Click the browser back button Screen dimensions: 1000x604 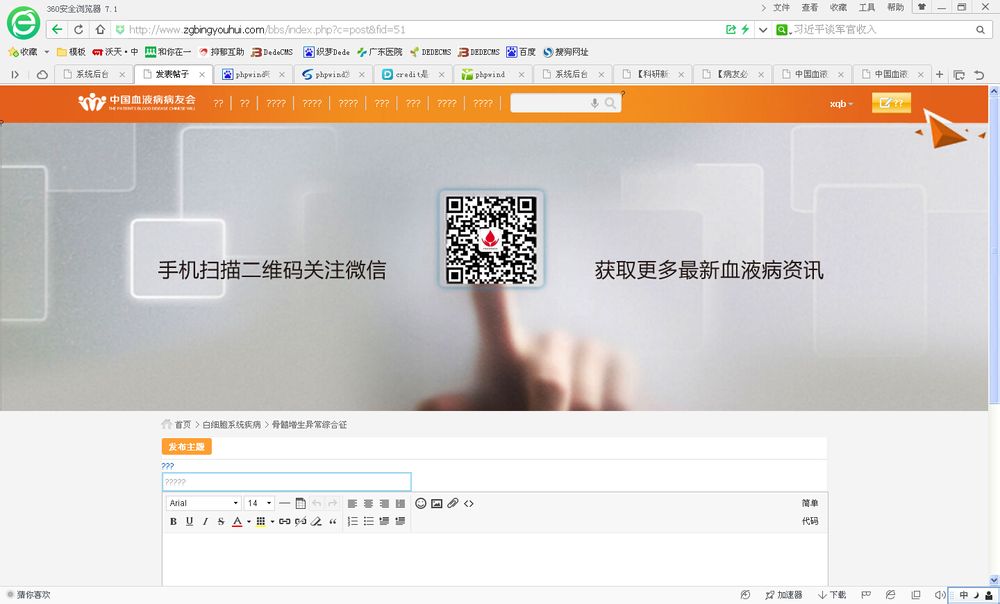(x=57, y=29)
